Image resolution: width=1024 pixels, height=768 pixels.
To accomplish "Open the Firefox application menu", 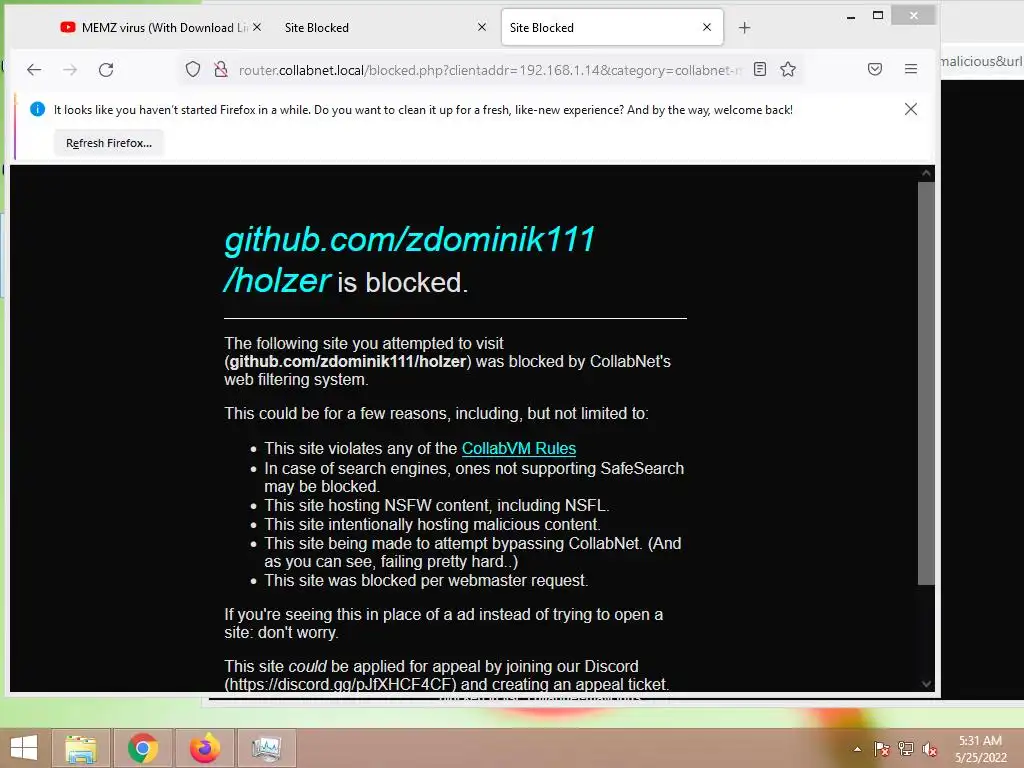I will pos(911,69).
